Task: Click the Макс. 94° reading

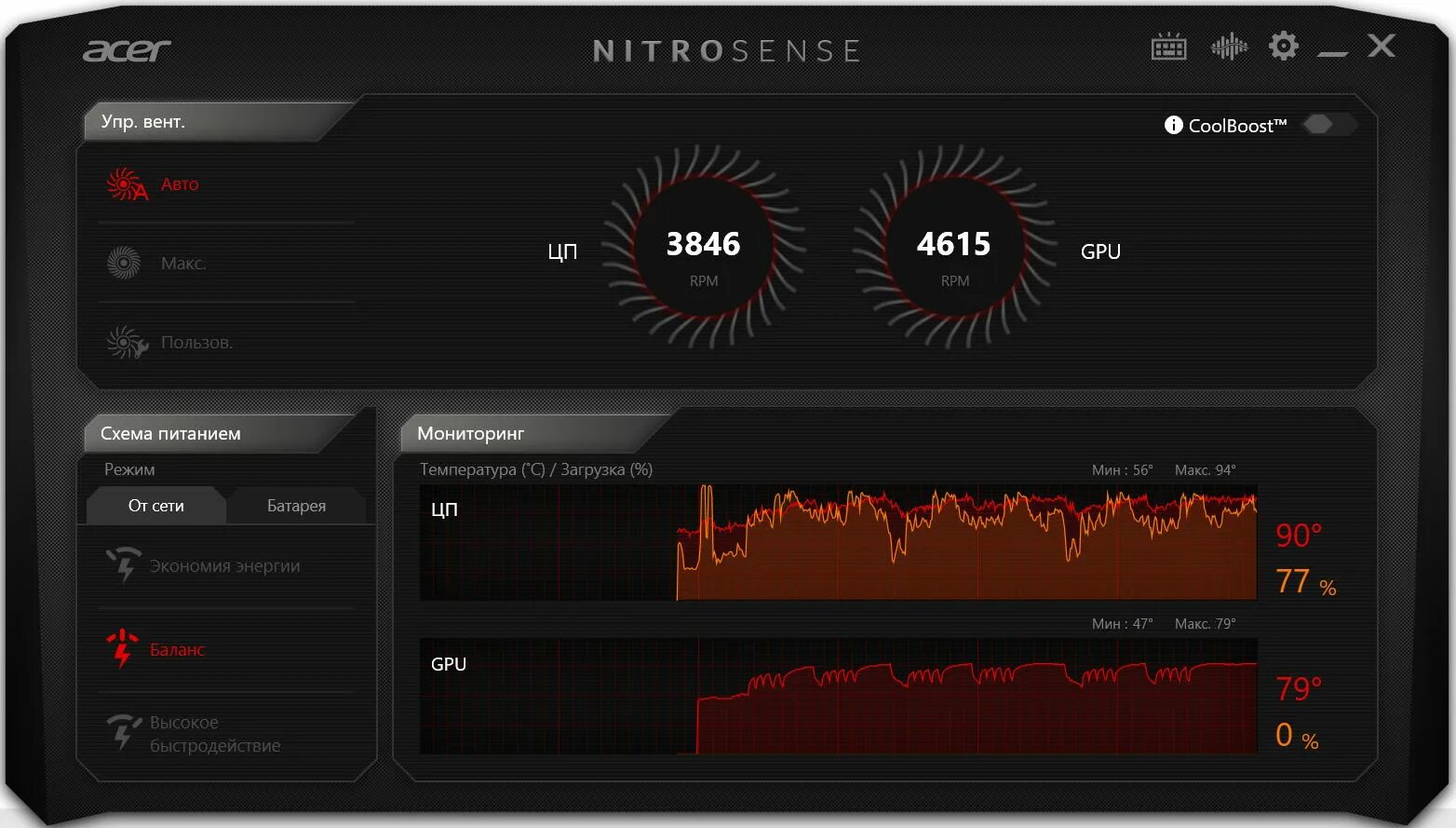Action: coord(1206,470)
